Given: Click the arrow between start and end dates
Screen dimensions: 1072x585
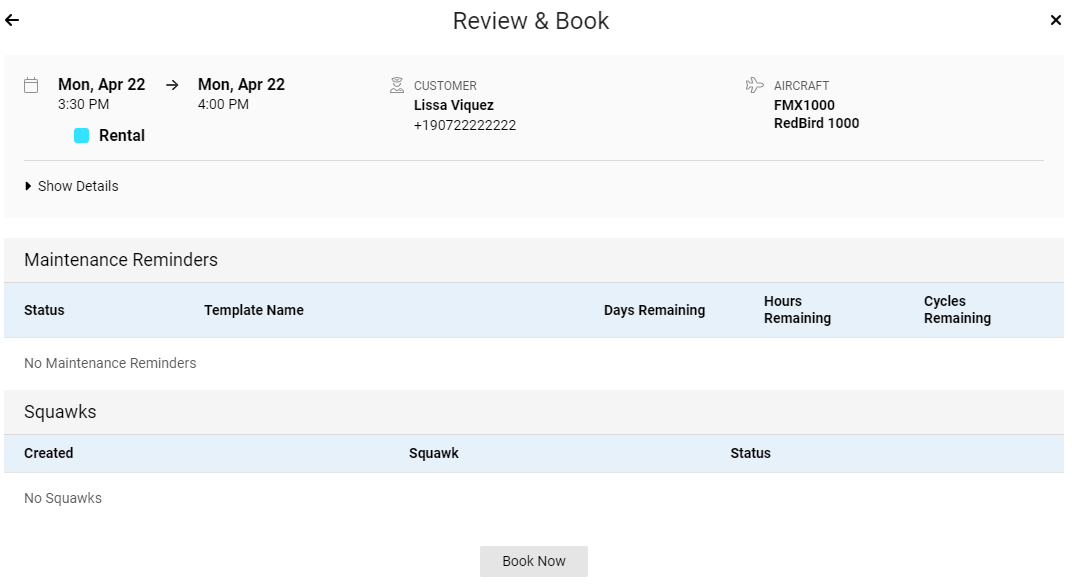Looking at the screenshot, I should (x=172, y=85).
